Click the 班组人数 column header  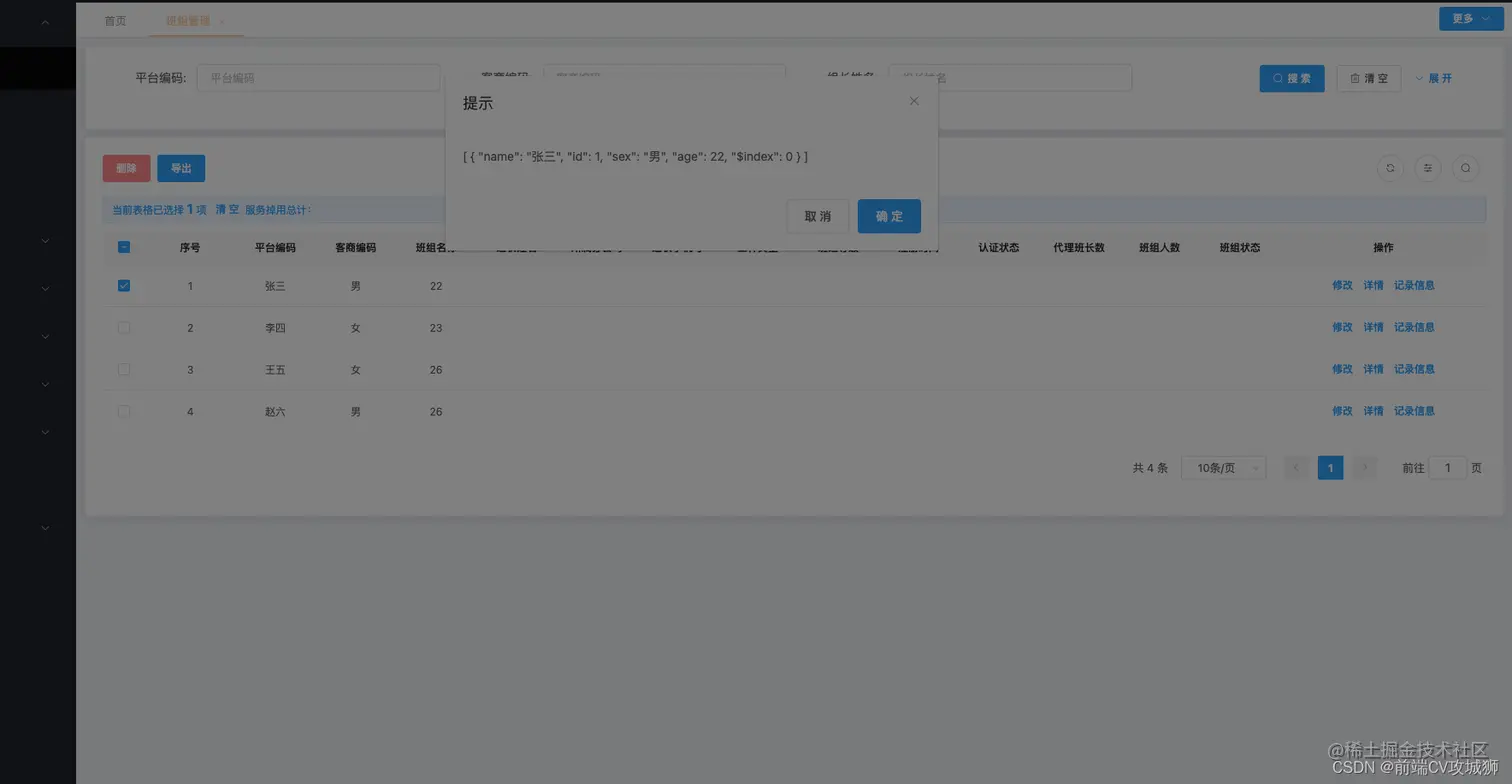[1160, 248]
